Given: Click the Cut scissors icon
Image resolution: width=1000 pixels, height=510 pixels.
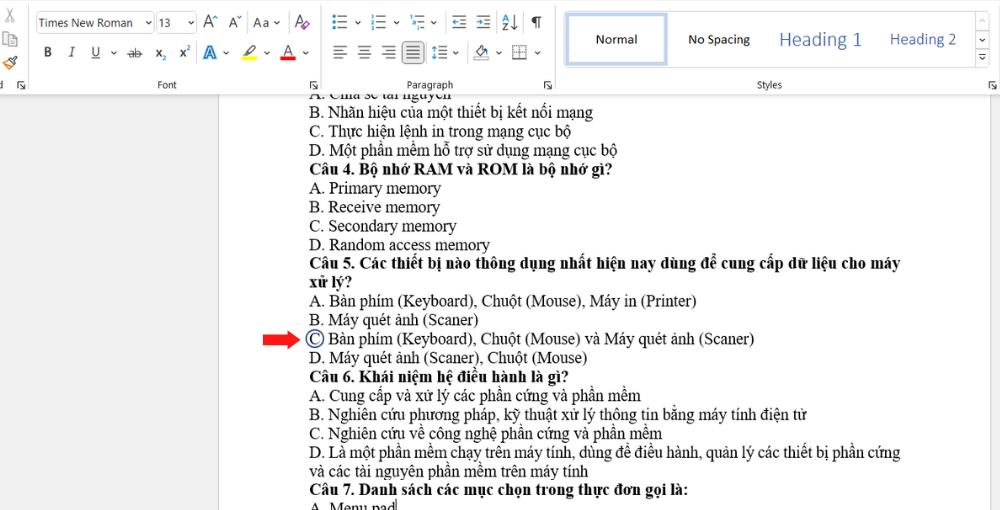Looking at the screenshot, I should click(10, 16).
